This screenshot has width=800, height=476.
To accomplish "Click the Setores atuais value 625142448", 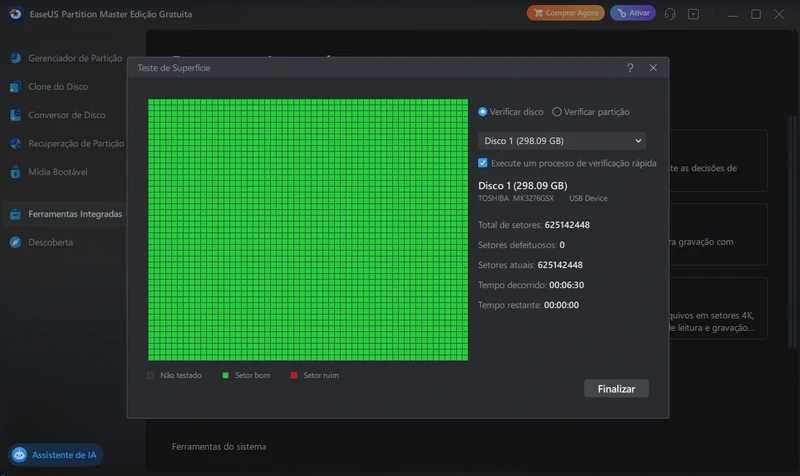I will [x=560, y=265].
